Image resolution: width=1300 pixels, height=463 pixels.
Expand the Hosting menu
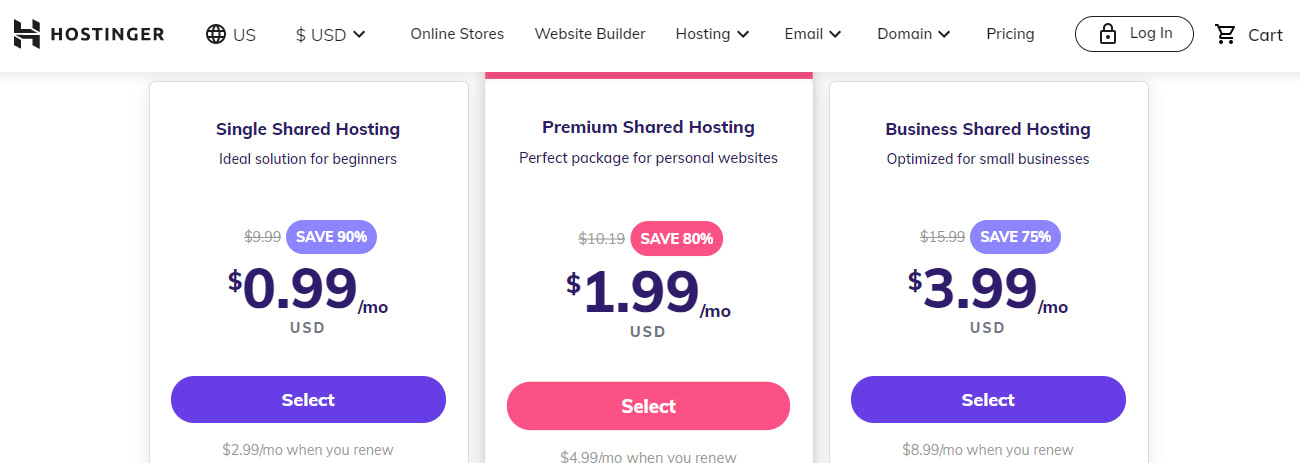pyautogui.click(x=713, y=34)
